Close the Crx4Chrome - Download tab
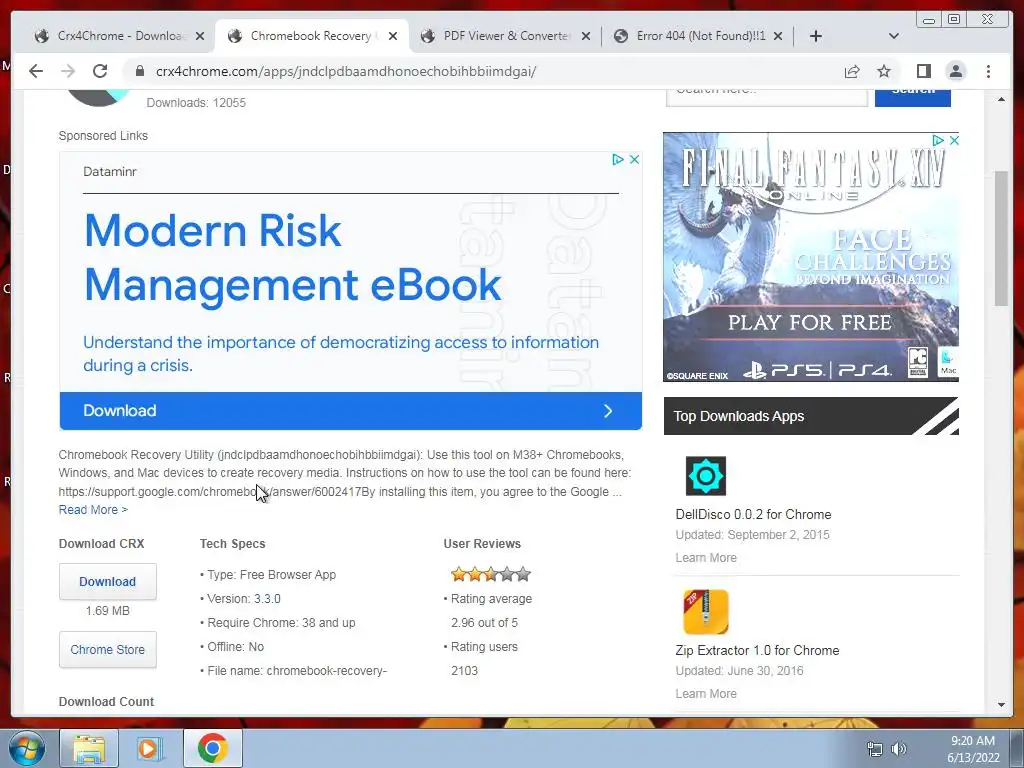Viewport: 1024px width, 768px height. click(200, 37)
